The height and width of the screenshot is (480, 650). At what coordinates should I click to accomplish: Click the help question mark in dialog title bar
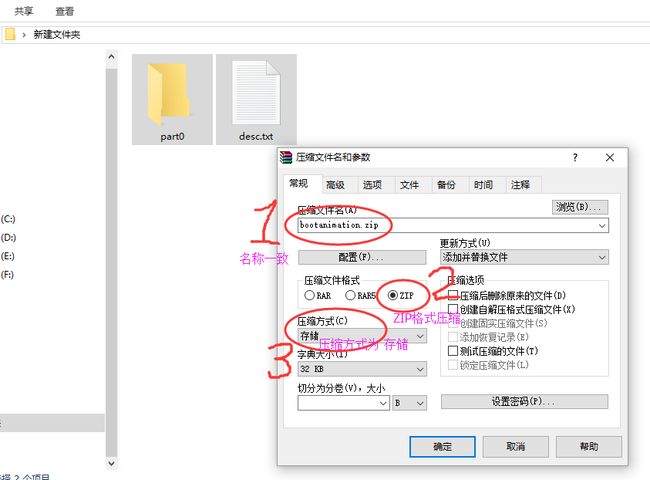pos(575,158)
